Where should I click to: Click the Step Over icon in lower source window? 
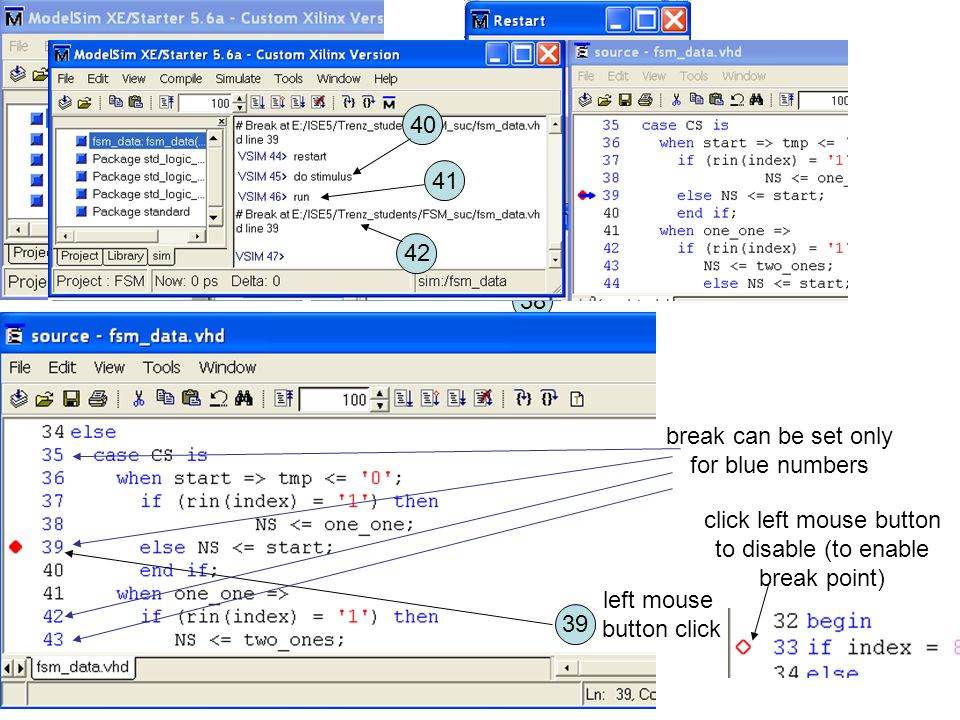click(550, 399)
